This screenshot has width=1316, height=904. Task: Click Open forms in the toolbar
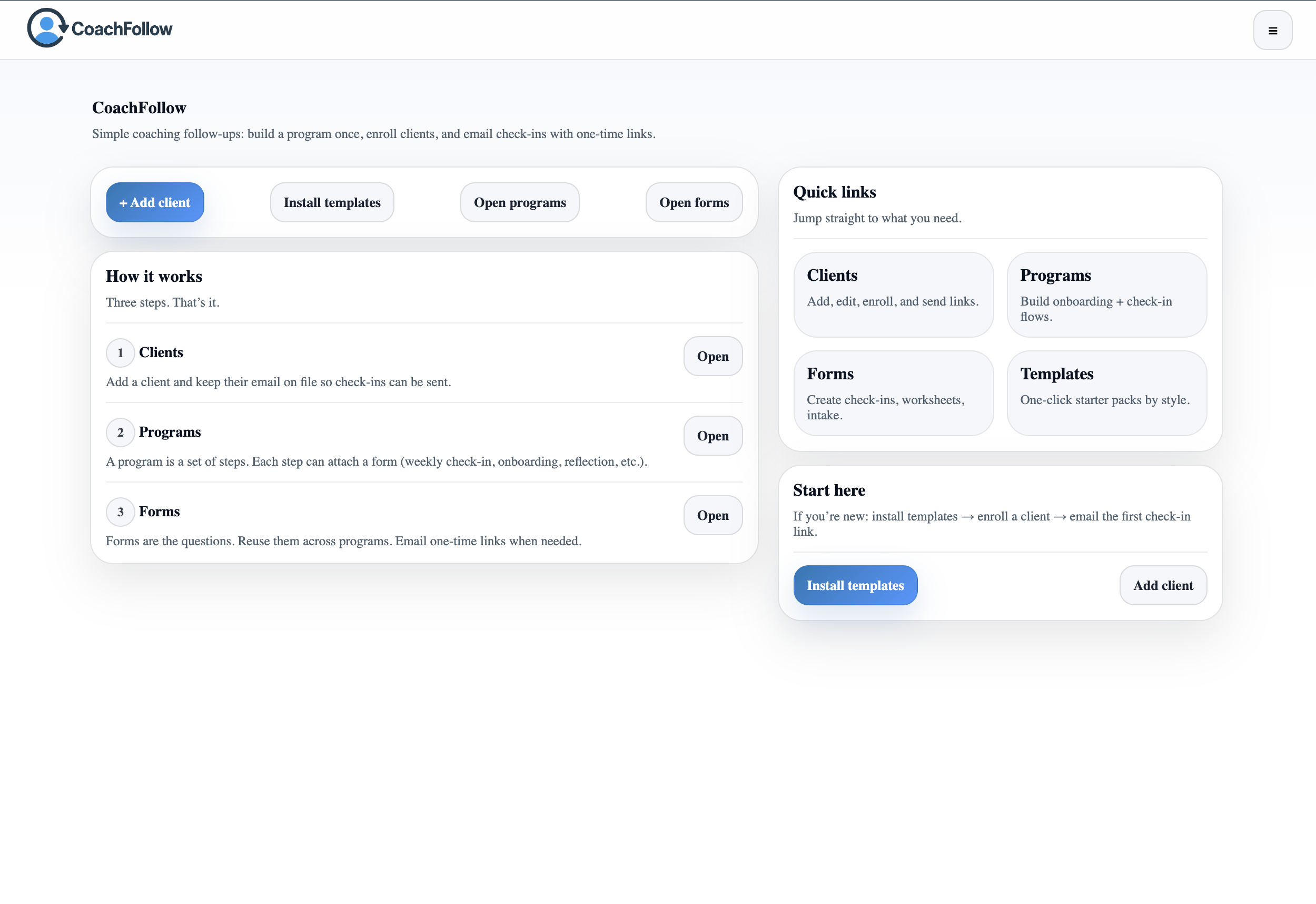694,202
